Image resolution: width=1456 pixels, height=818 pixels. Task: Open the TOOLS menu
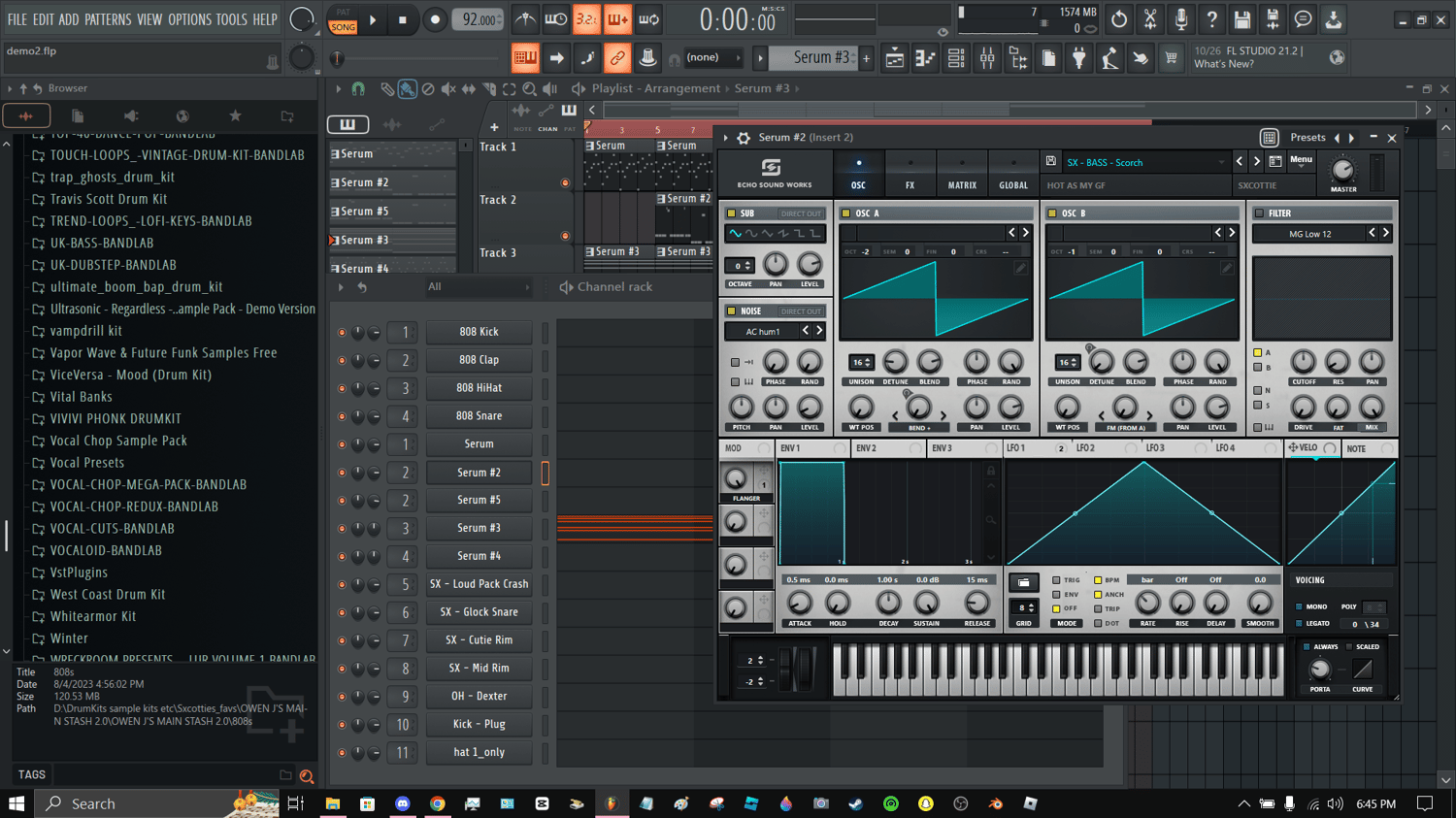[231, 19]
